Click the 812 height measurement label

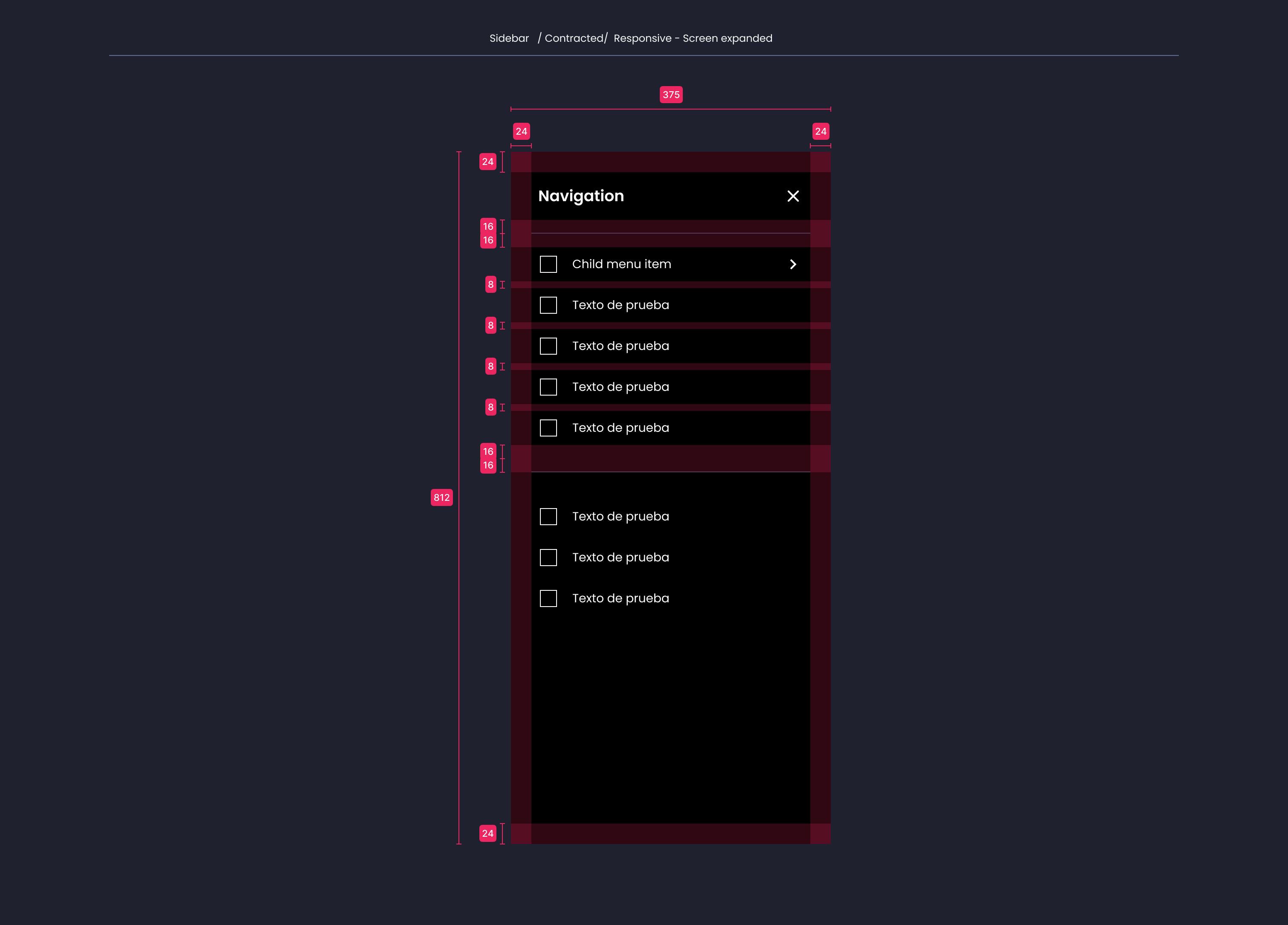pos(442,498)
